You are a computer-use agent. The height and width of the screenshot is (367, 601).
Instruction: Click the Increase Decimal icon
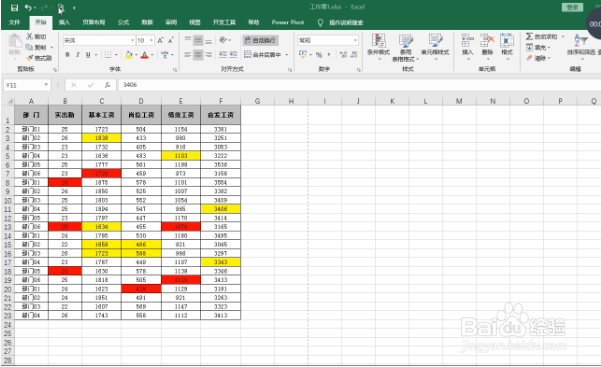point(343,55)
